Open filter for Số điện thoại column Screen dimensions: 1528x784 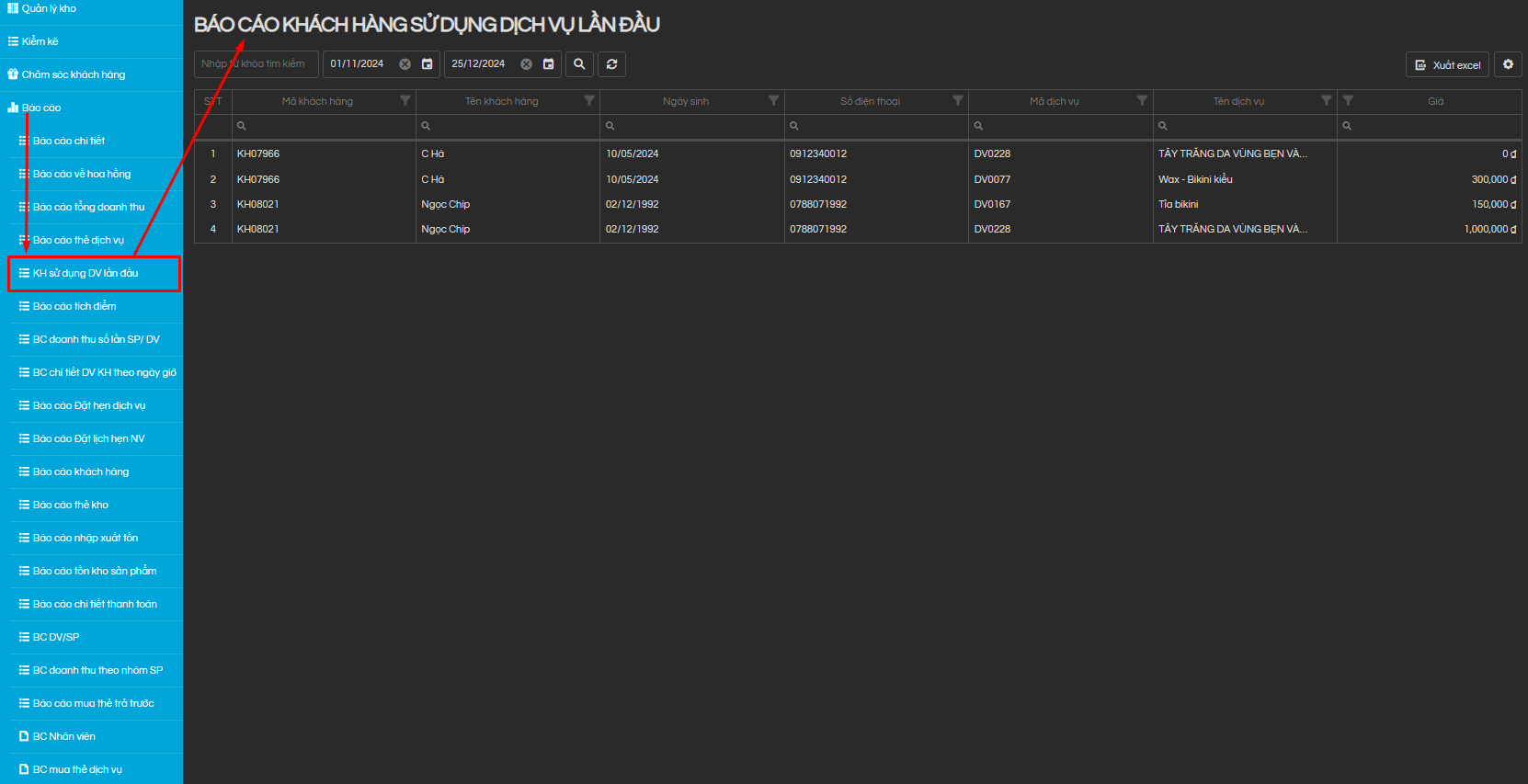958,101
